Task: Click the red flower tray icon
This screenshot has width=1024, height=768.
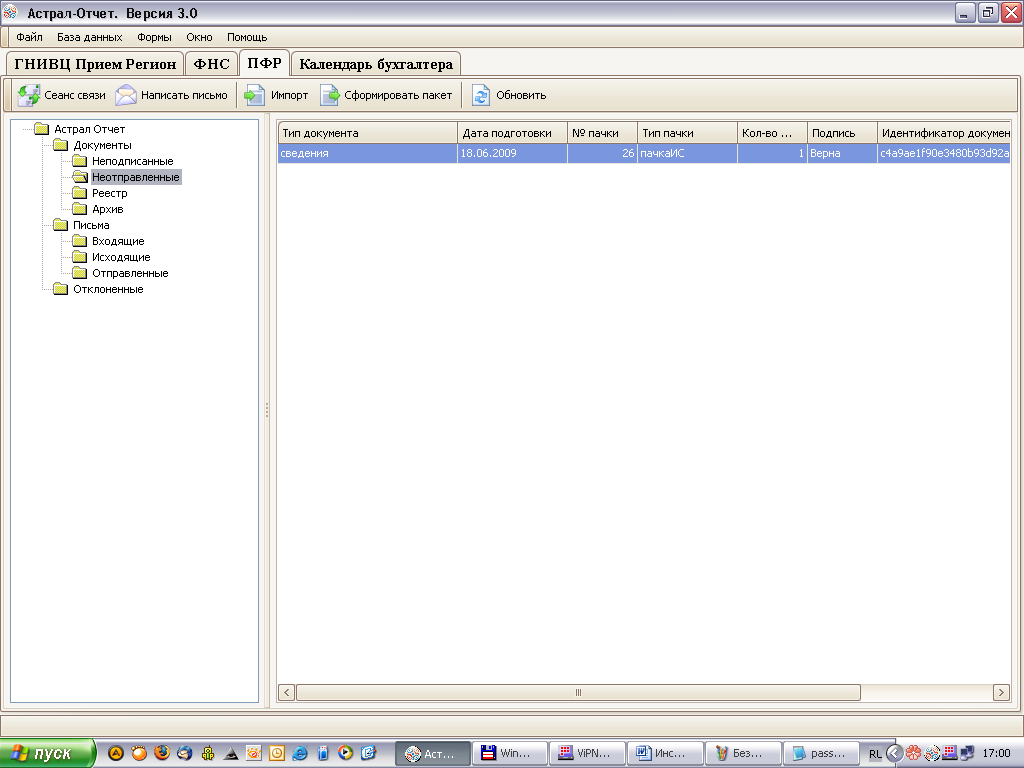Action: tap(913, 753)
